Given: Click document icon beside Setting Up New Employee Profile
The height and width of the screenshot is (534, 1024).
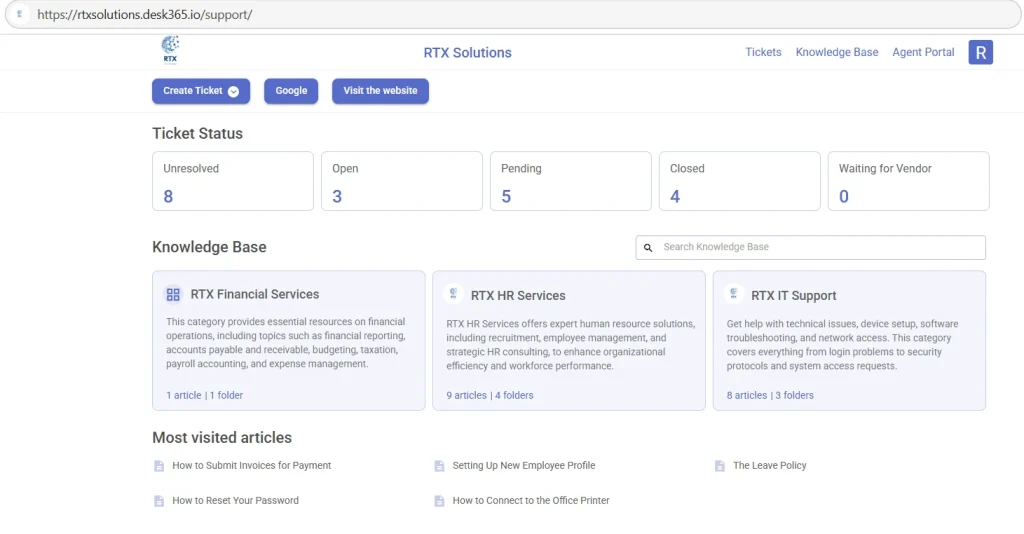Looking at the screenshot, I should (x=439, y=466).
